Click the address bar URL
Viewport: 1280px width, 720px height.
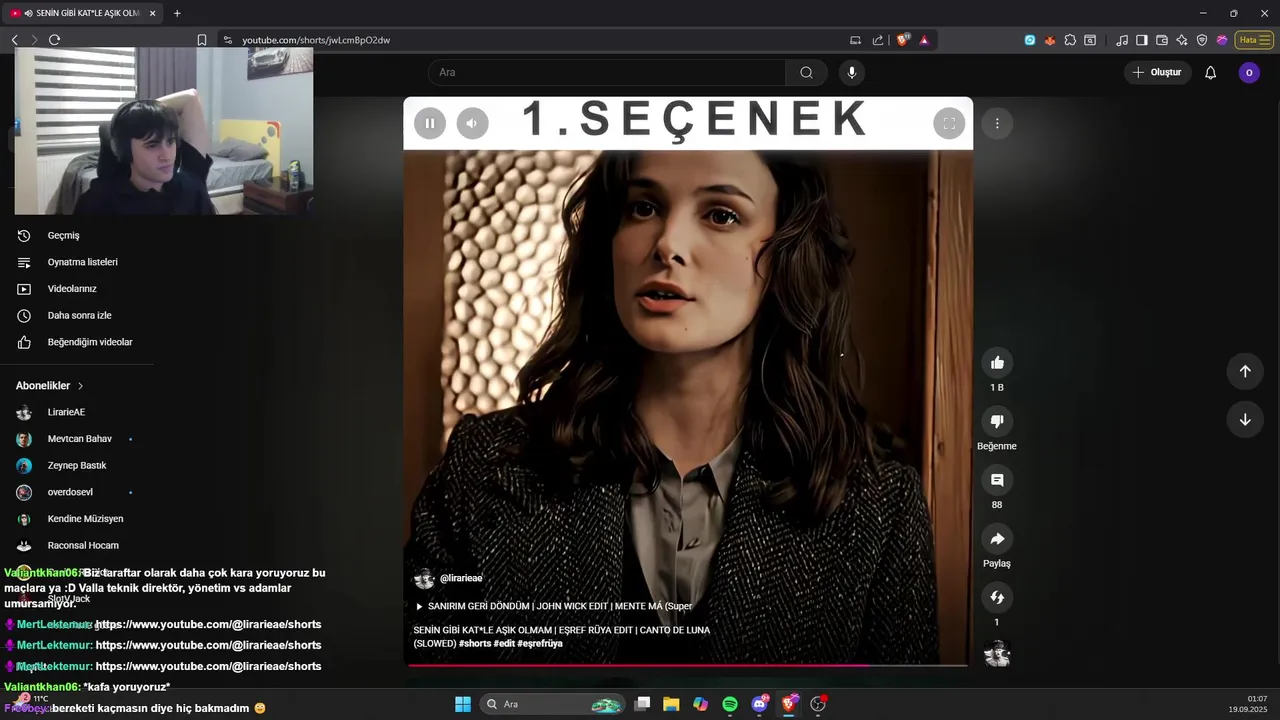tap(316, 40)
